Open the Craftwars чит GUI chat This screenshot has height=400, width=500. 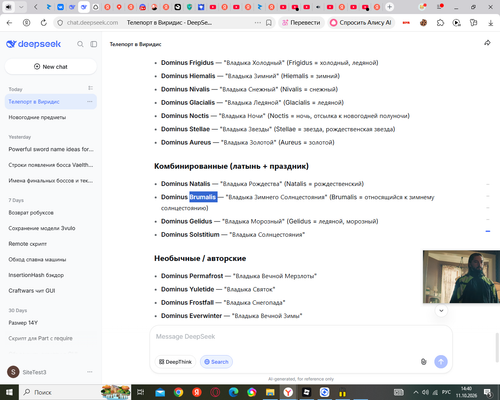pyautogui.click(x=51, y=291)
